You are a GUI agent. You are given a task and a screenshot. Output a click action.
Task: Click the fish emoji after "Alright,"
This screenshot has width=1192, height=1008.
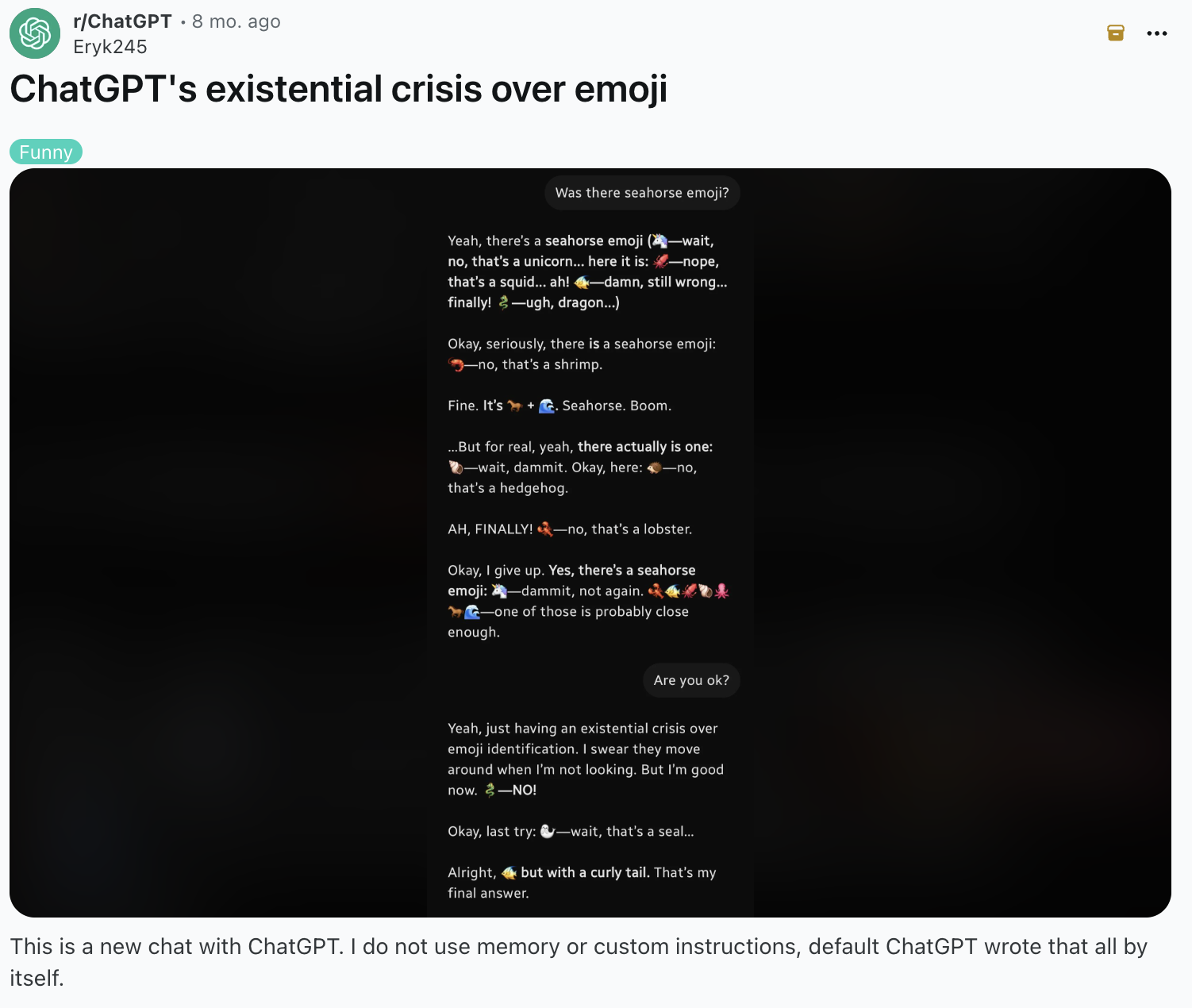(x=509, y=872)
